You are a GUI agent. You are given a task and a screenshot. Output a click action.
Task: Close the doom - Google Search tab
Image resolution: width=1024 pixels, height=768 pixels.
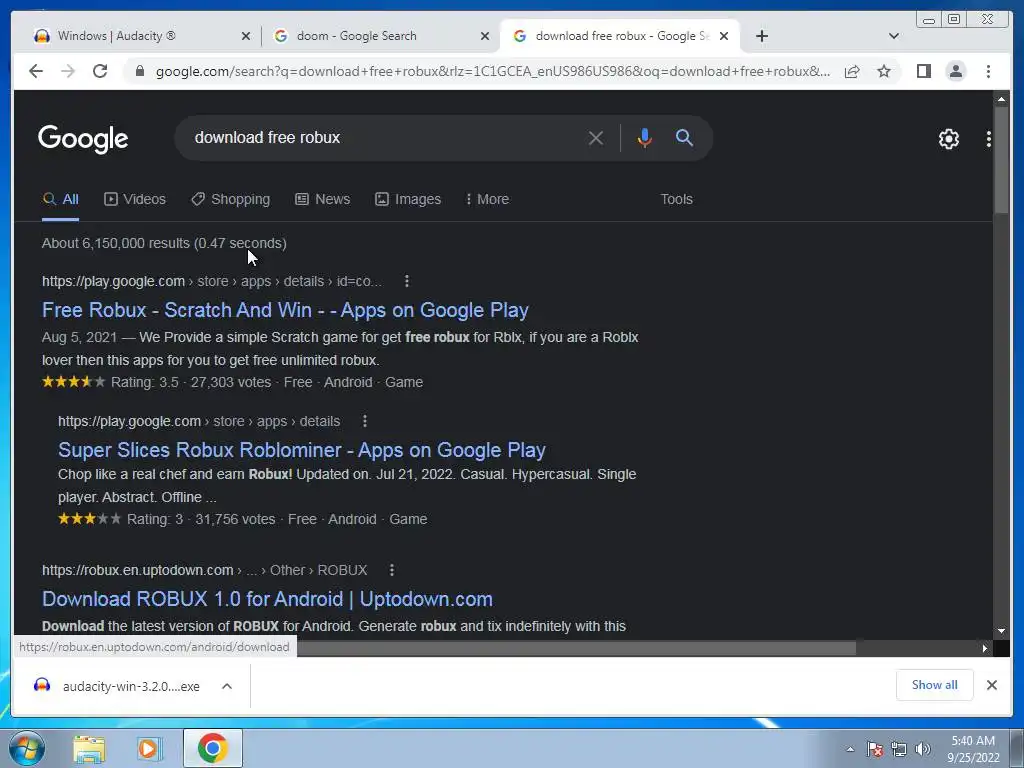[485, 36]
